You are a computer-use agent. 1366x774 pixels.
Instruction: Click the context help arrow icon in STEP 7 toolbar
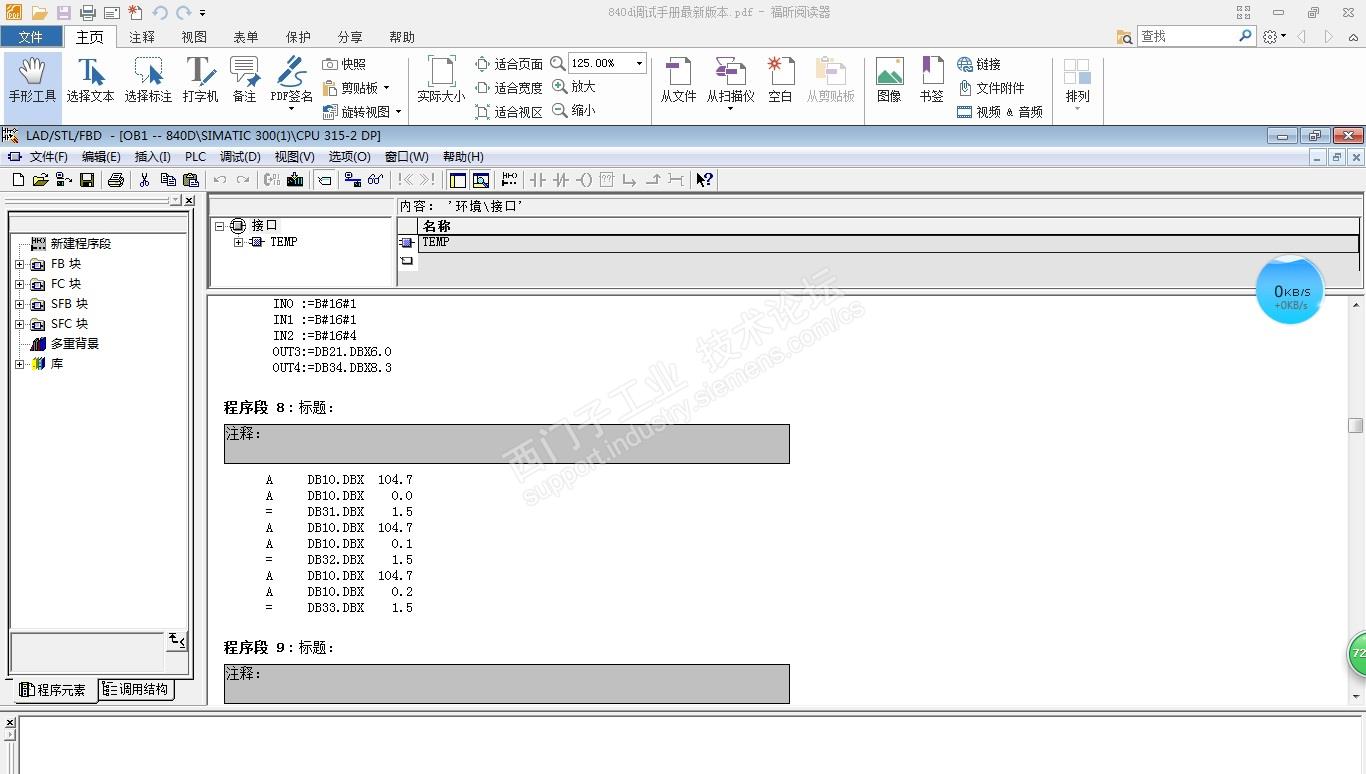[704, 180]
